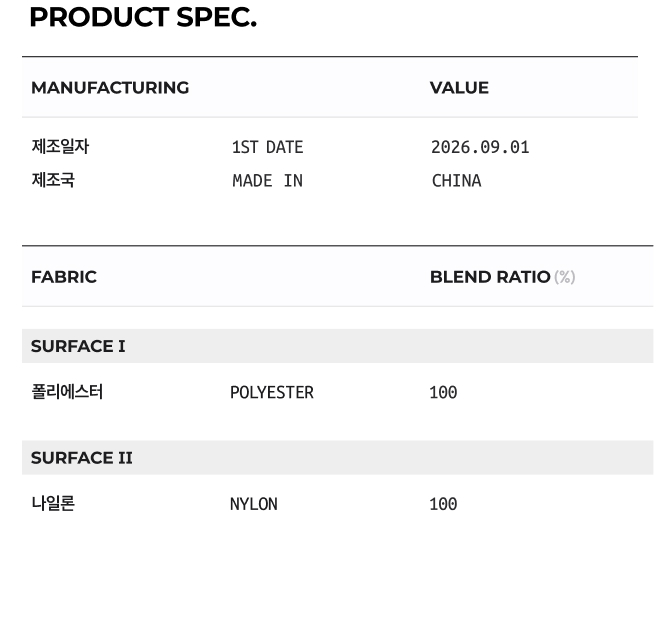Click the BLEND RATIO header
The image size is (660, 636).
490,277
